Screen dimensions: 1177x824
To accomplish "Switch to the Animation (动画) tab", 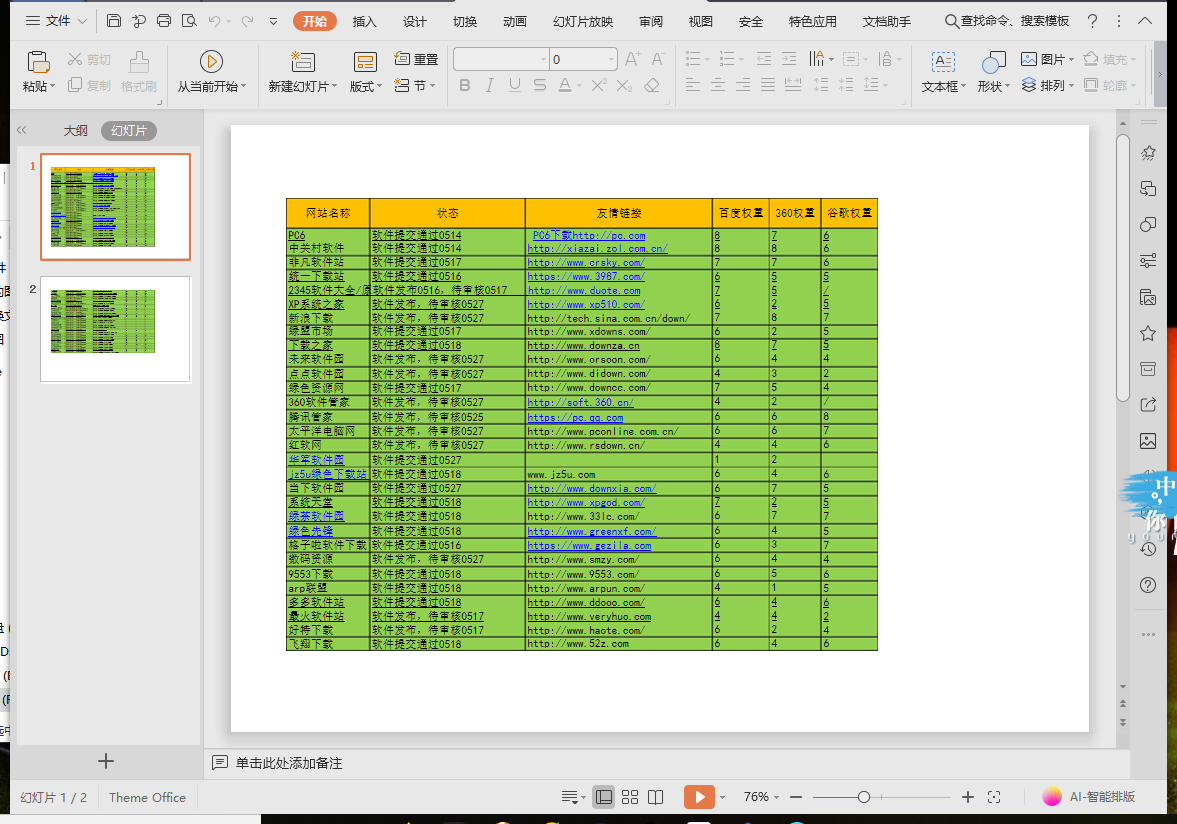I will [515, 22].
